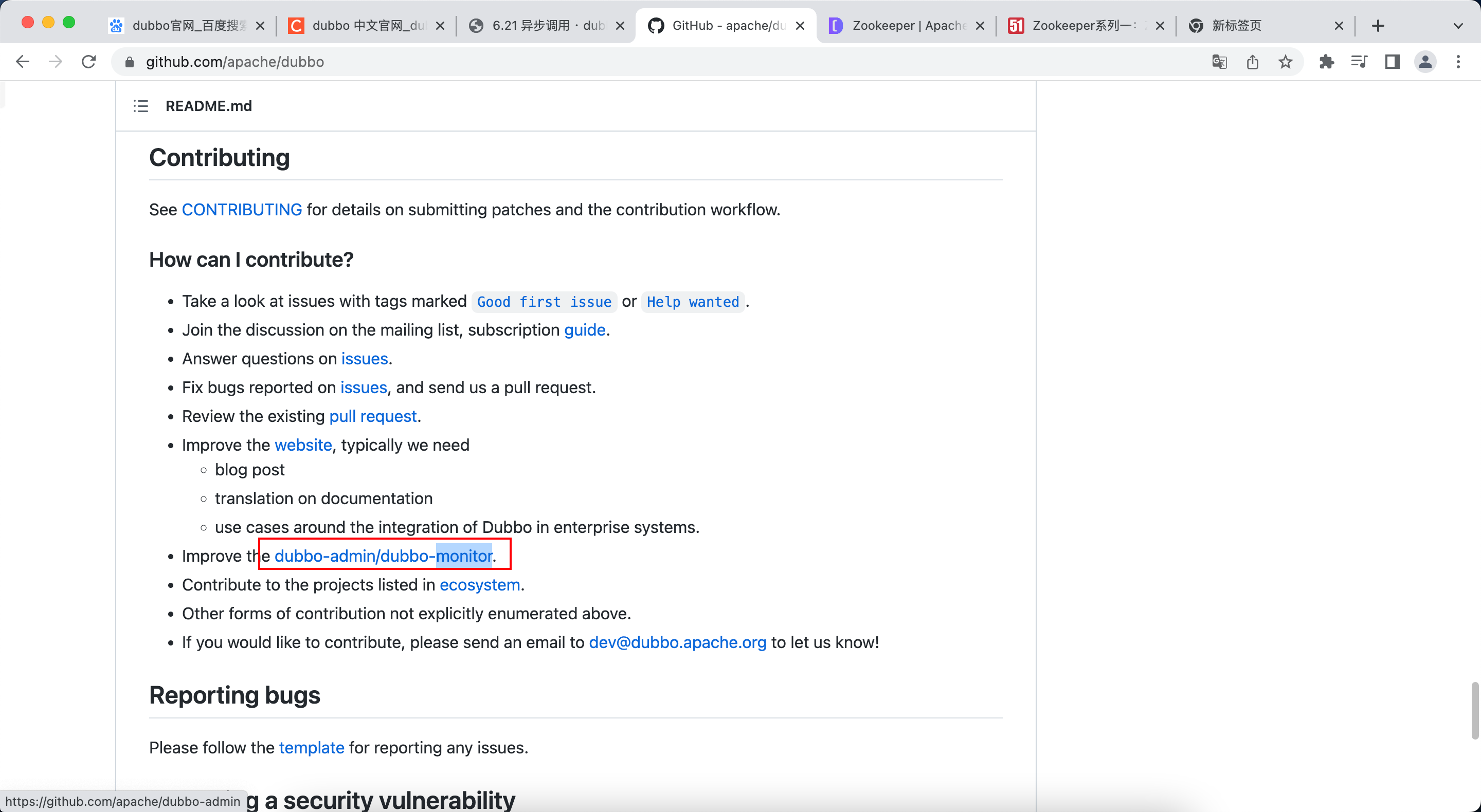The width and height of the screenshot is (1481, 812).
Task: Click 'translation on documentation' sub-bullet
Action: click(323, 498)
